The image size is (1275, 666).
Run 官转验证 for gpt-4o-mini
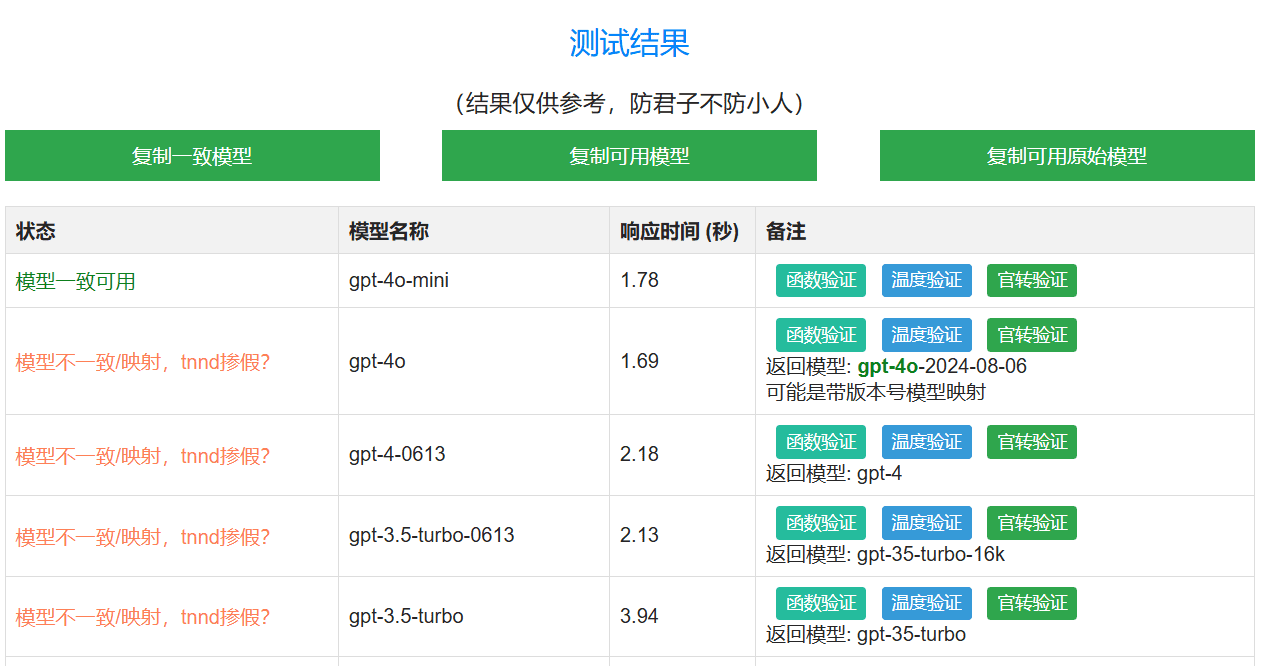click(x=1032, y=280)
